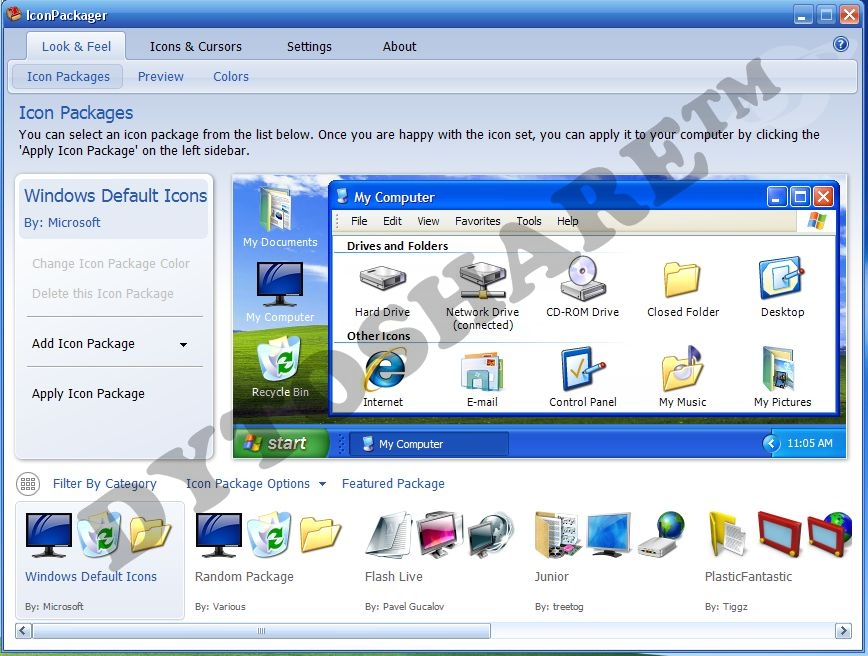Image resolution: width=868 pixels, height=656 pixels.
Task: Open the Icon Package Options dropdown
Action: tap(256, 484)
